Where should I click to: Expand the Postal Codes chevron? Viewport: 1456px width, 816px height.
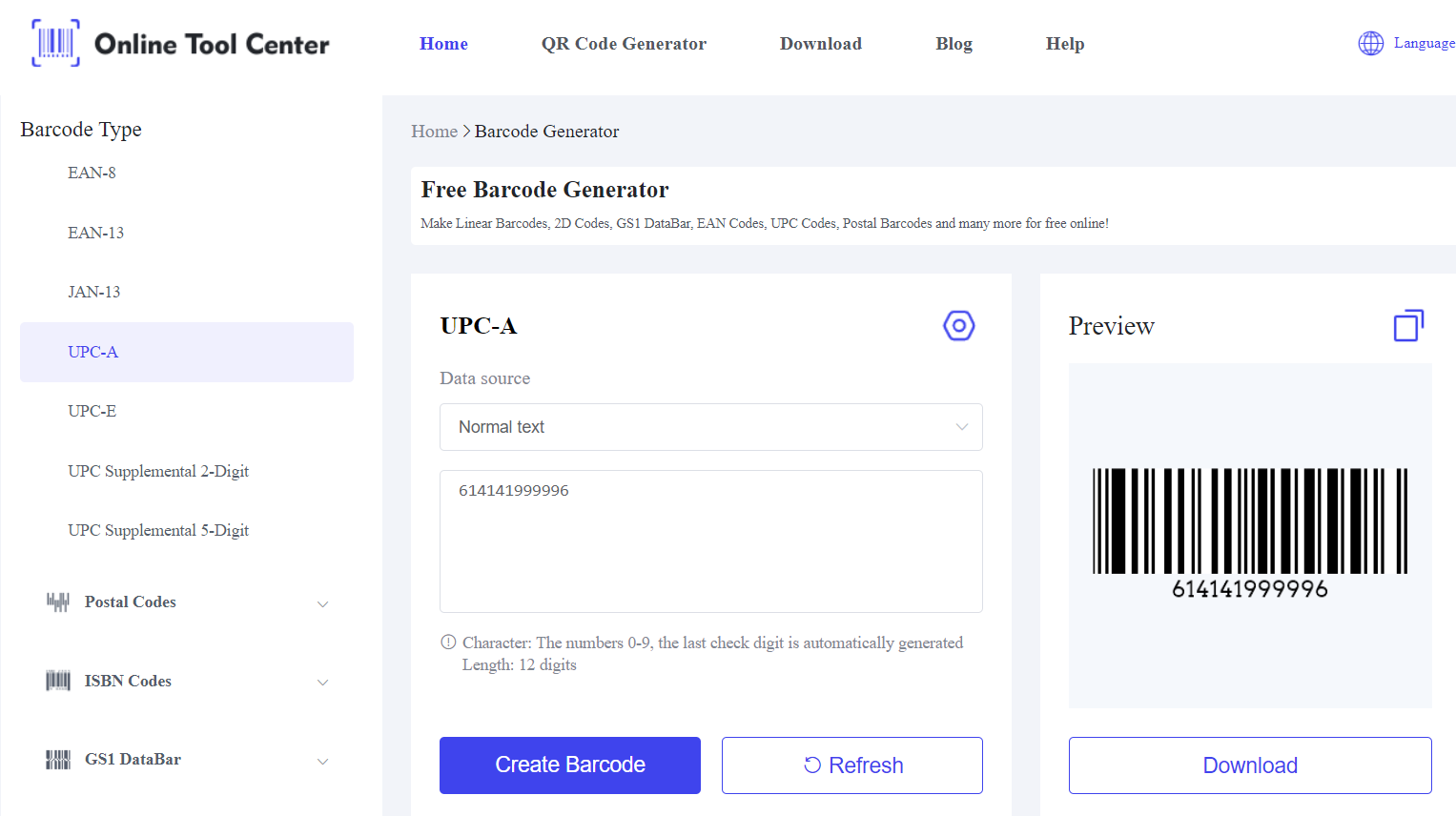[x=322, y=604]
